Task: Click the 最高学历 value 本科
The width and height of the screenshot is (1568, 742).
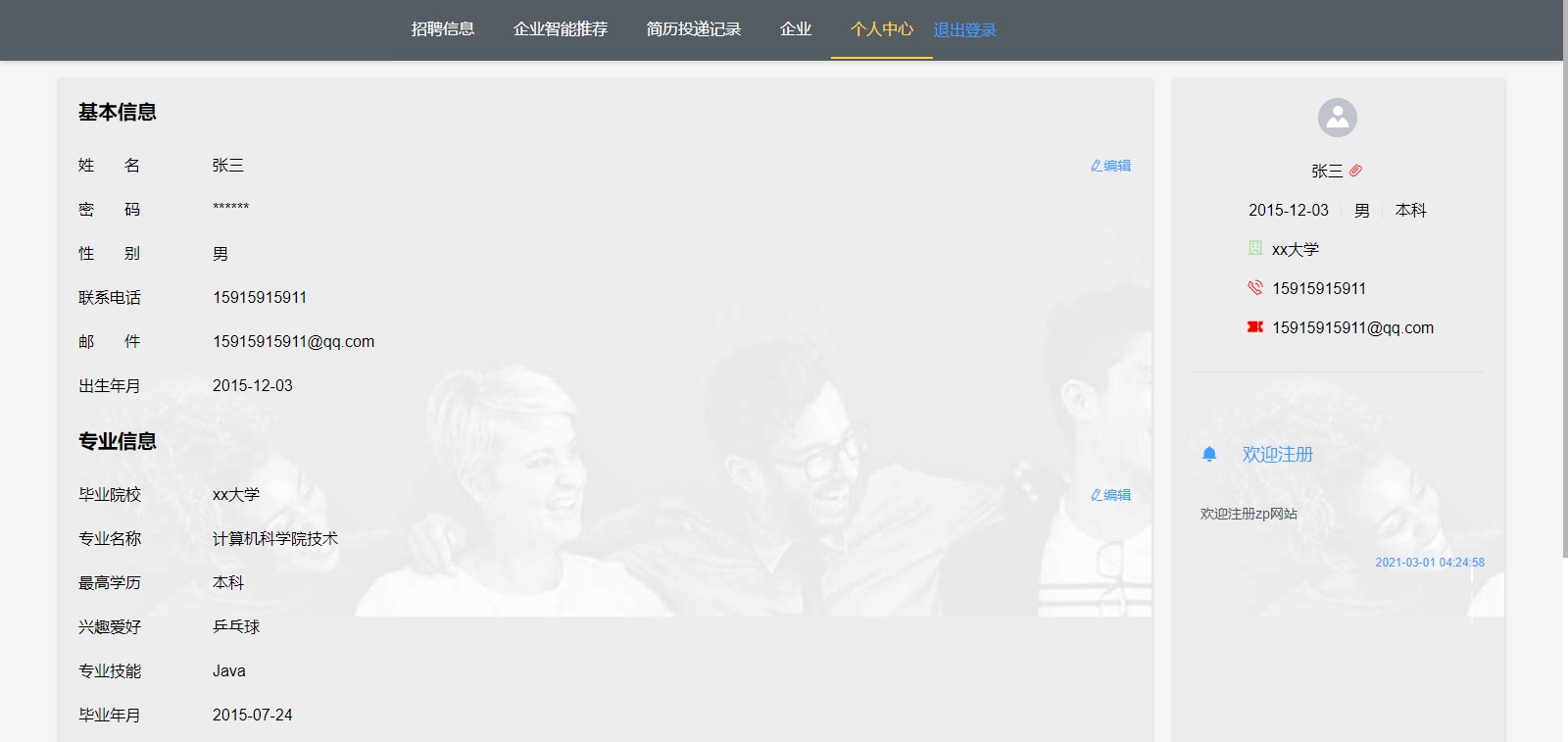Action: coord(228,583)
